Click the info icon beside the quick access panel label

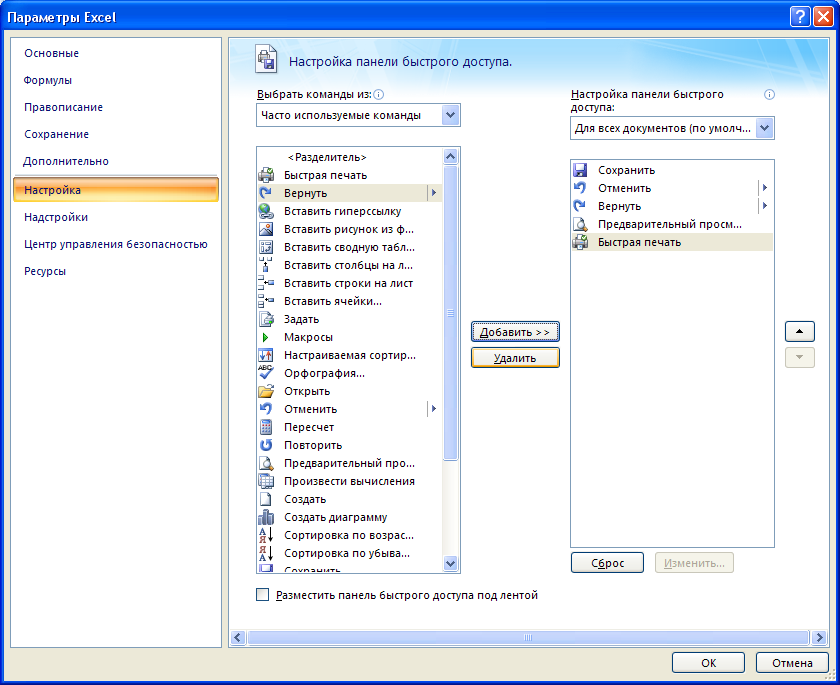(x=769, y=95)
